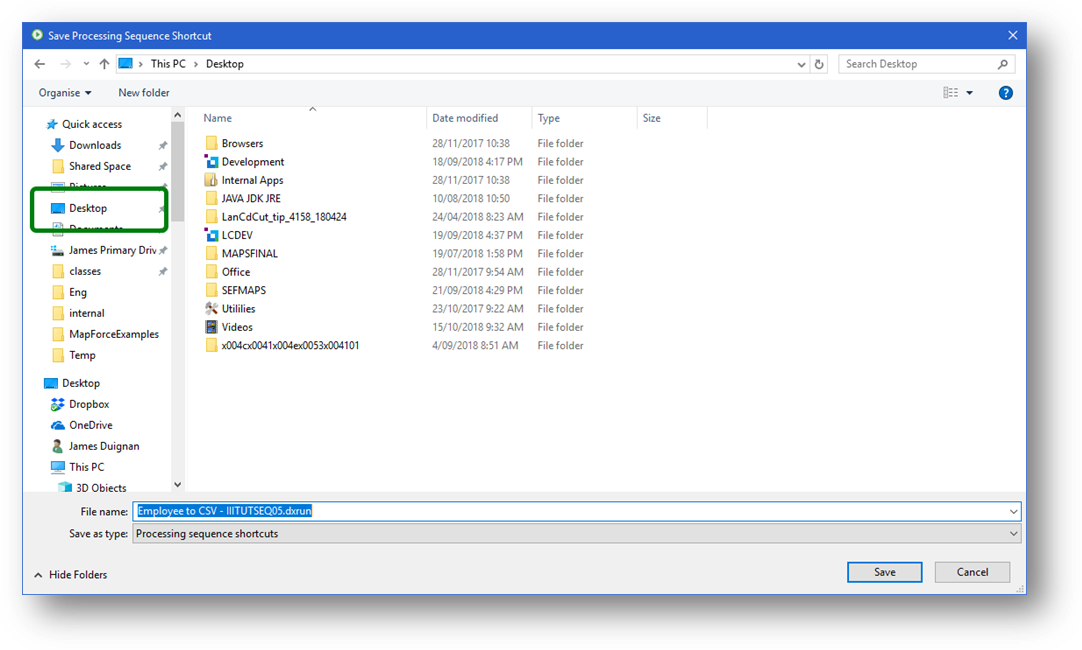The width and height of the screenshot is (1082, 650).
Task: Select LanCdCut_tip_4158_180424 folder icon
Action: tap(211, 217)
